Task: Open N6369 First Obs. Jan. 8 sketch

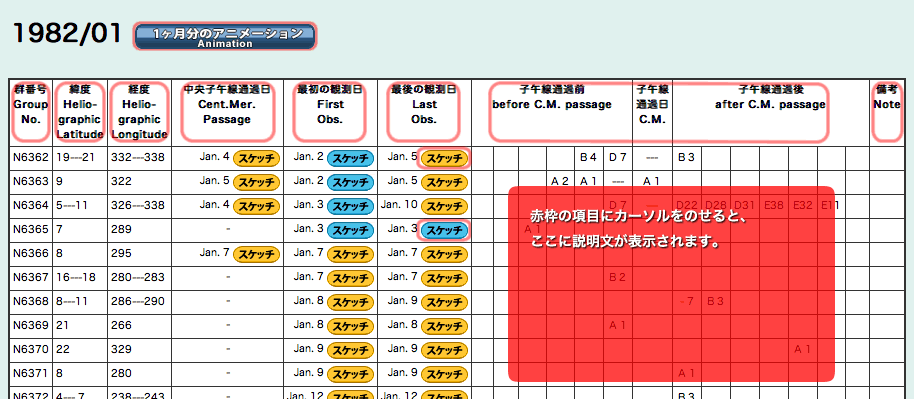Action: pyautogui.click(x=350, y=326)
